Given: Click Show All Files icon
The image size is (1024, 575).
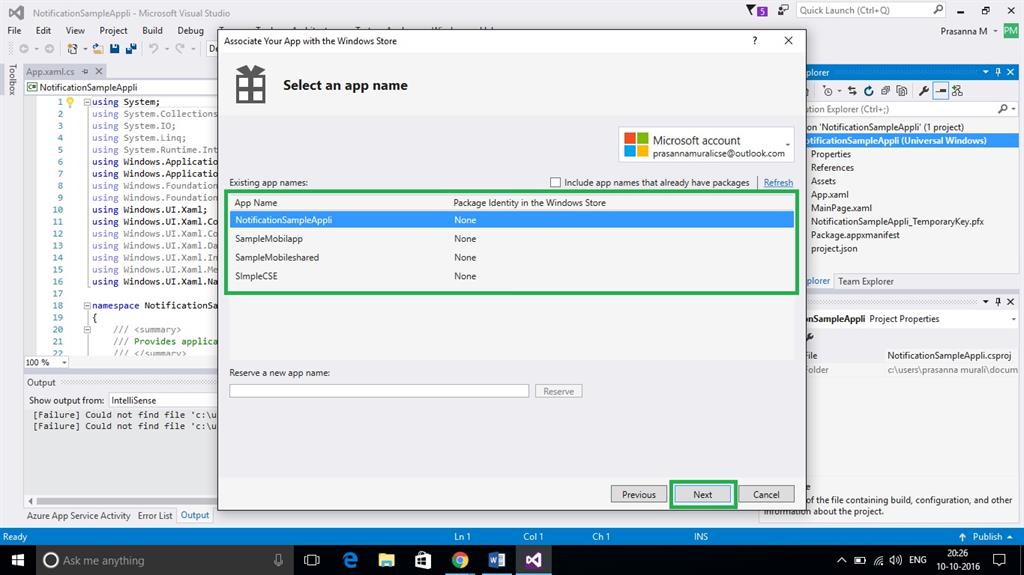Looking at the screenshot, I should click(x=902, y=91).
